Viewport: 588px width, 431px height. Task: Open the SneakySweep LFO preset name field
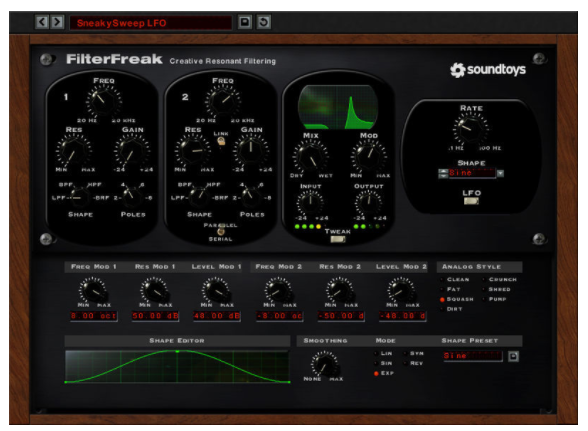pos(150,23)
